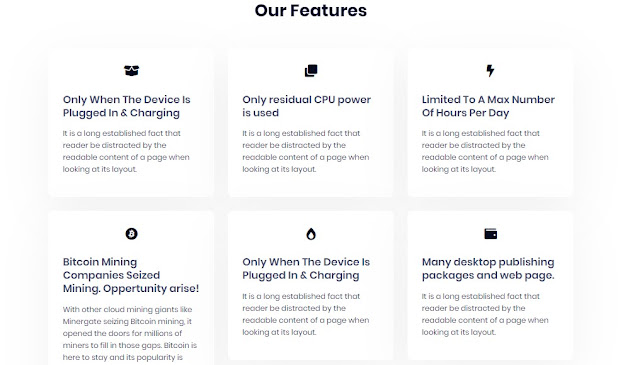Click the 'Only When The Device Is Plugged In & Charging' title under the droplet icon
640x365 pixels.
click(306, 269)
